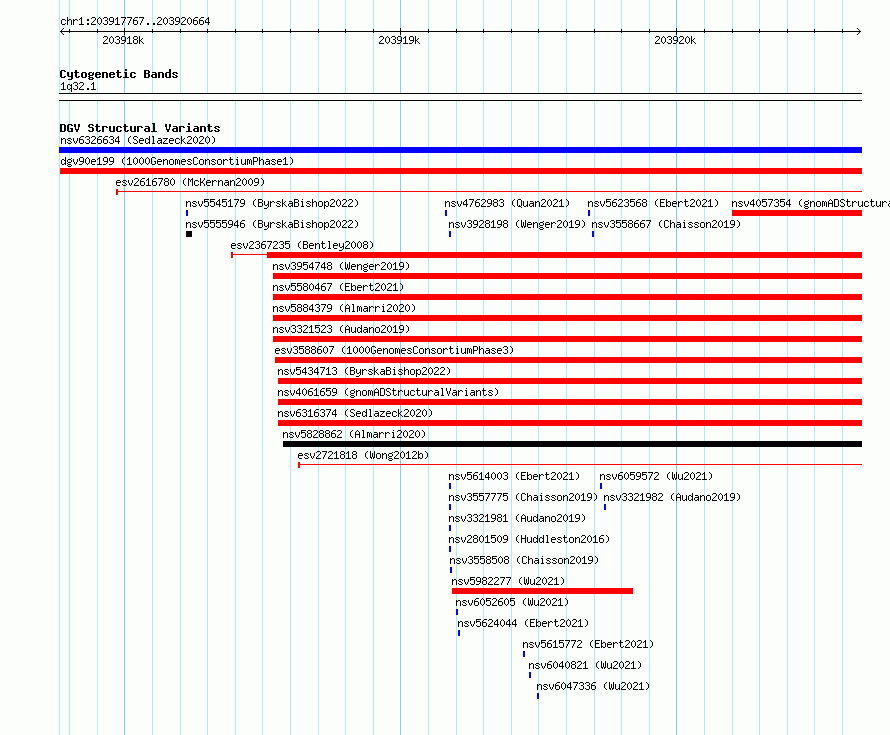The image size is (890, 735).
Task: Click blue marker under nsv3928198
Action: 450,234
